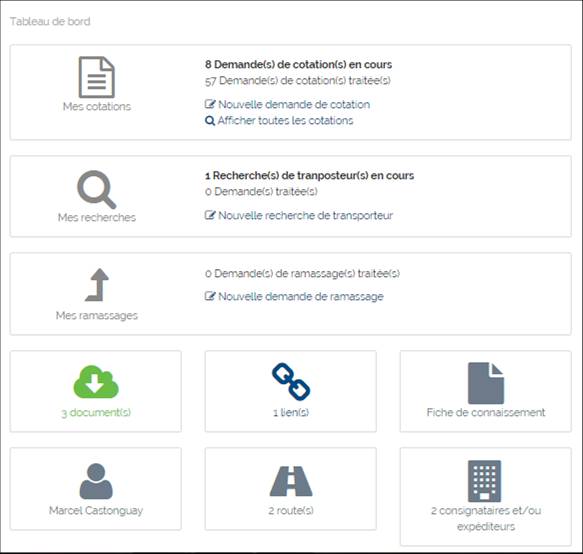
Task: Start a Nouvelle demande de ramassage
Action: click(x=301, y=296)
